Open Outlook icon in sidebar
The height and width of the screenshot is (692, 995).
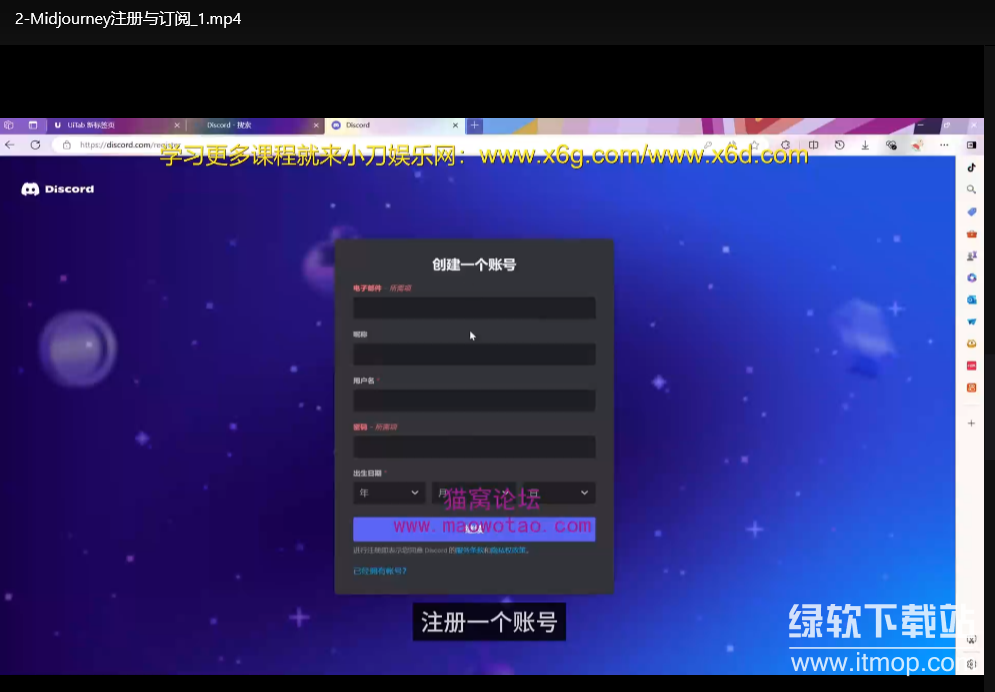coord(972,299)
